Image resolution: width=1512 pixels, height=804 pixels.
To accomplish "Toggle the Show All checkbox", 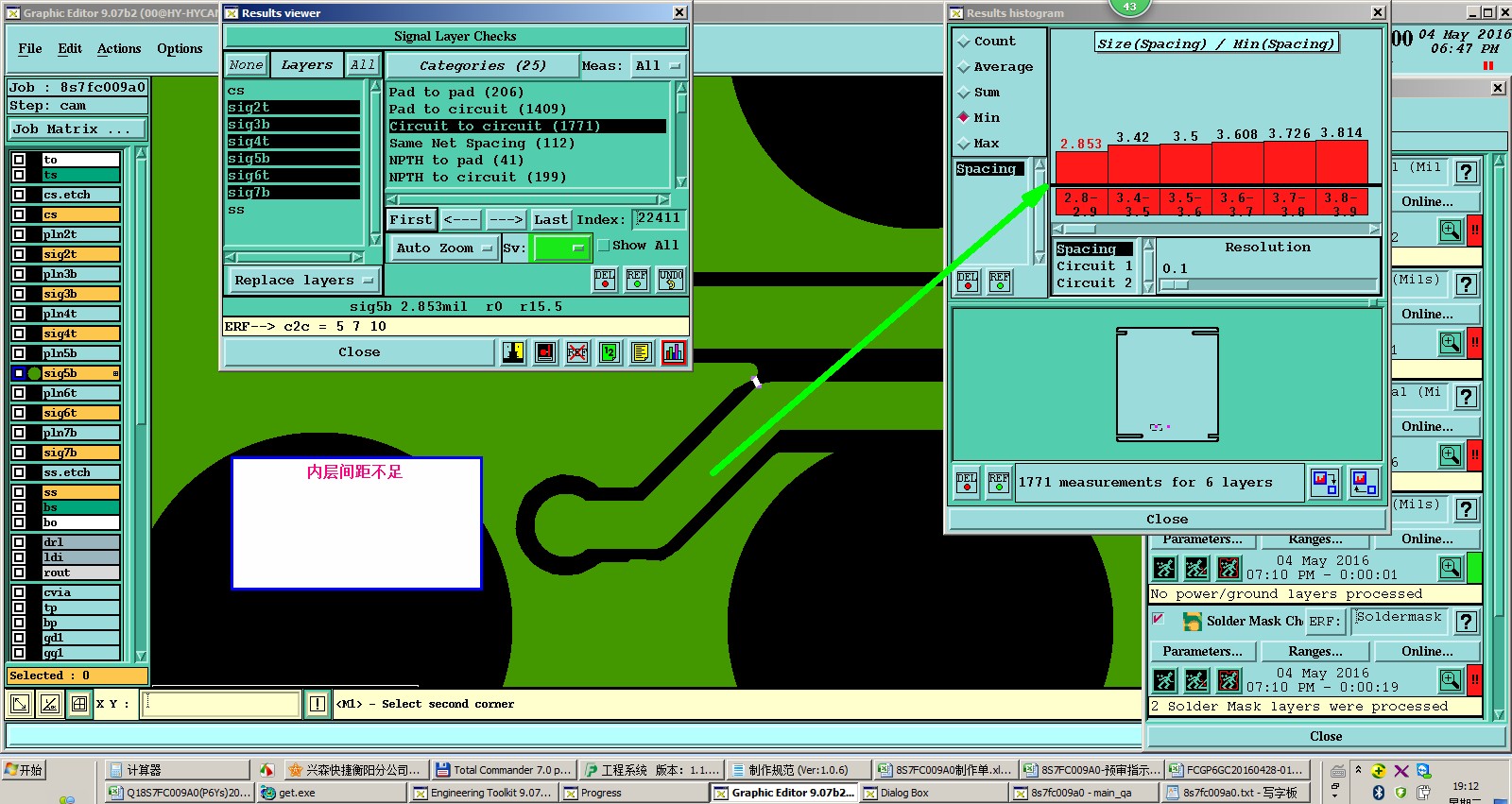I will (603, 246).
